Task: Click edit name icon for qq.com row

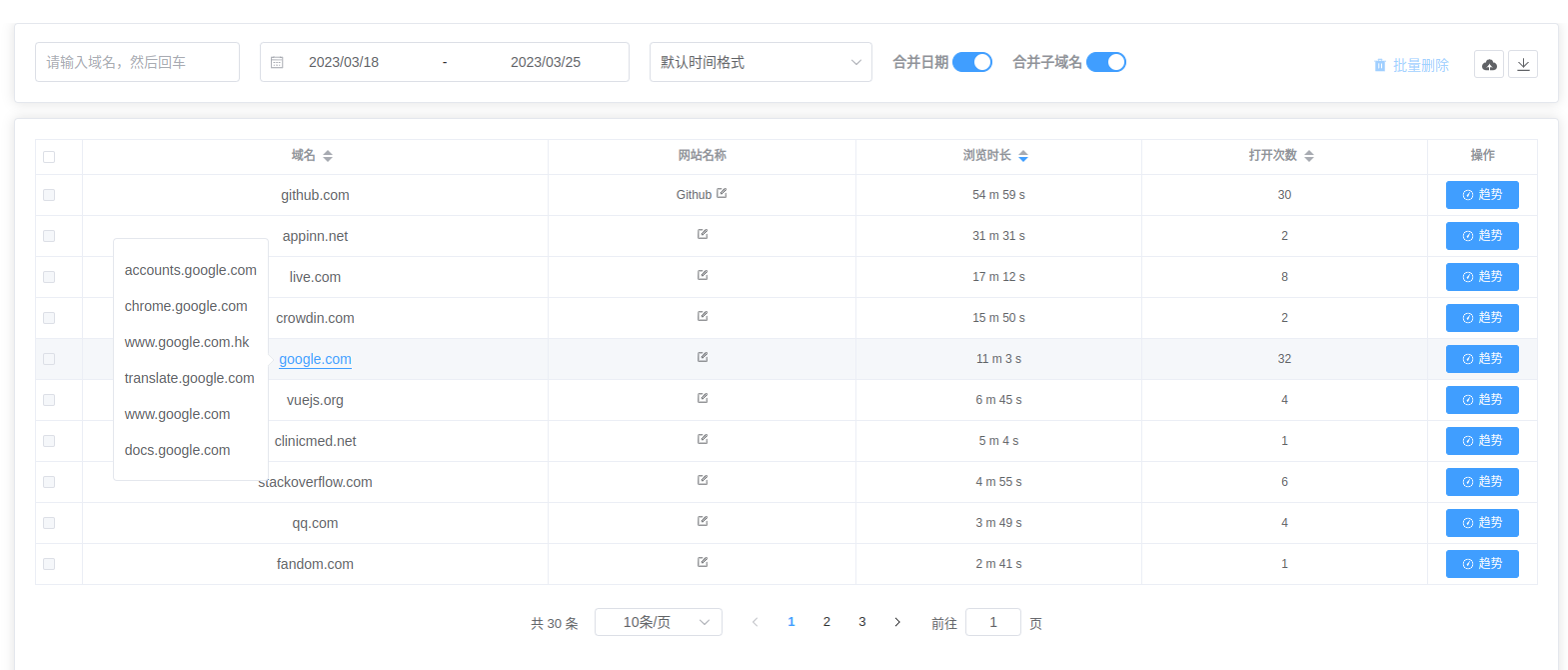Action: pyautogui.click(x=703, y=522)
